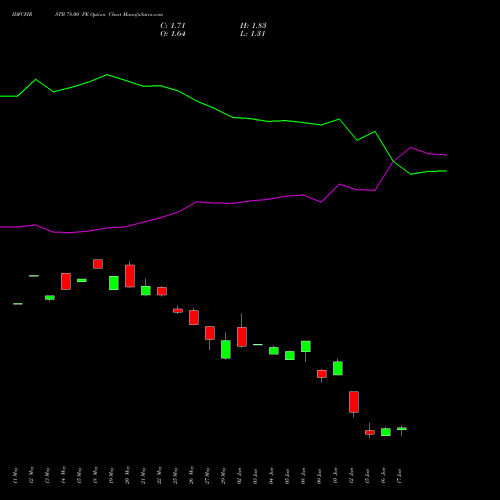The height and width of the screenshot is (500, 500).
Task: Select the 29 May date label
Action: tap(223, 475)
